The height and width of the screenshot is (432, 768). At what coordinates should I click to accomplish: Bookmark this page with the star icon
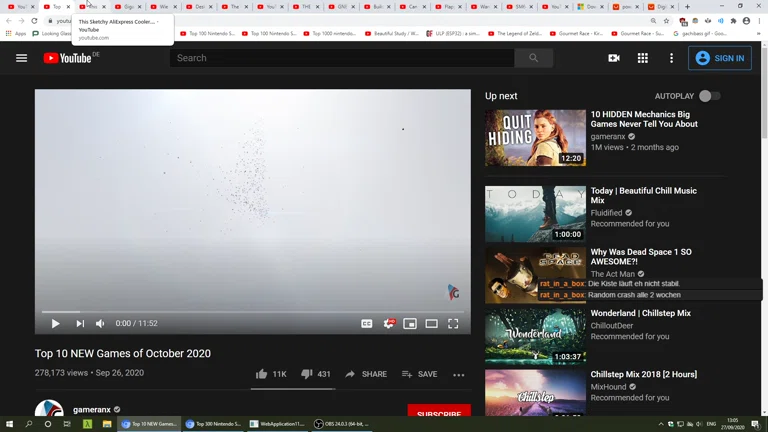tap(666, 21)
